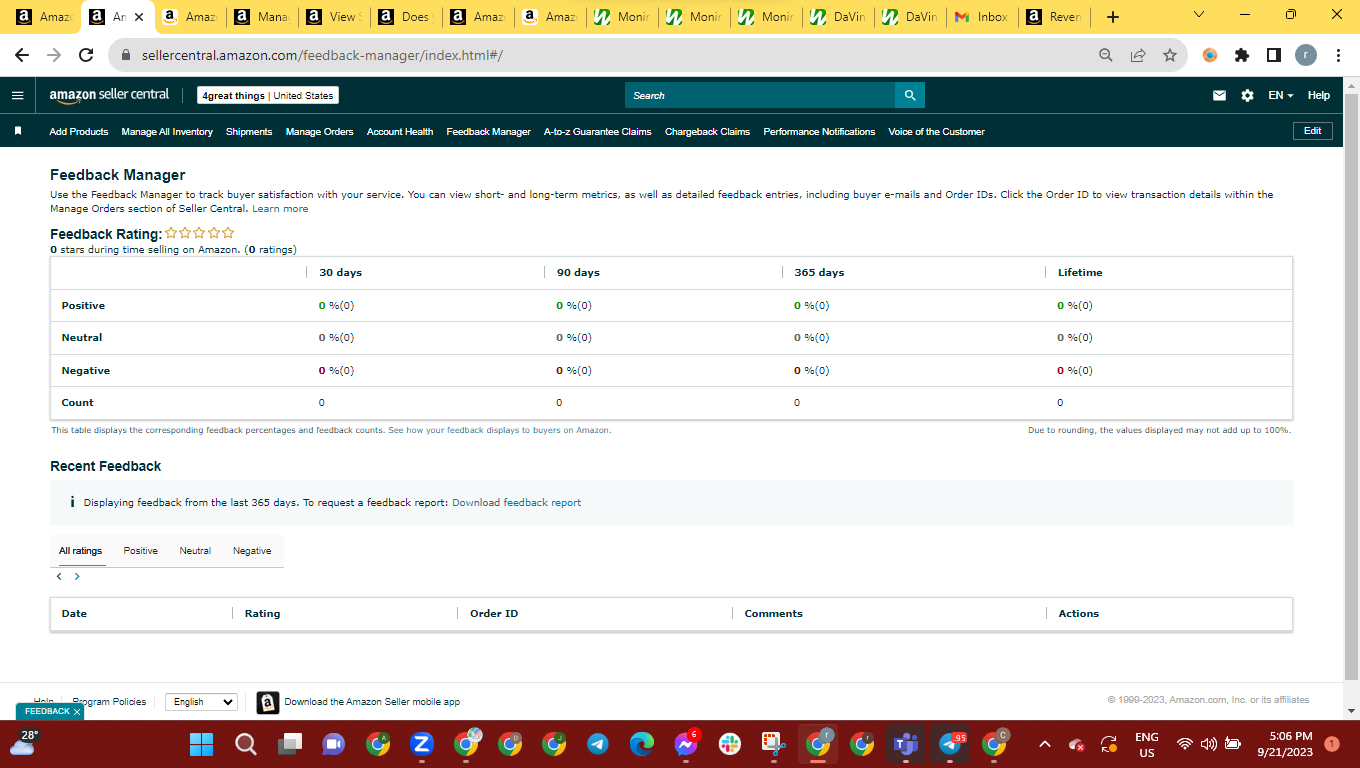Open 'See how your feedback displays' link
This screenshot has height=768, width=1360.
[499, 430]
